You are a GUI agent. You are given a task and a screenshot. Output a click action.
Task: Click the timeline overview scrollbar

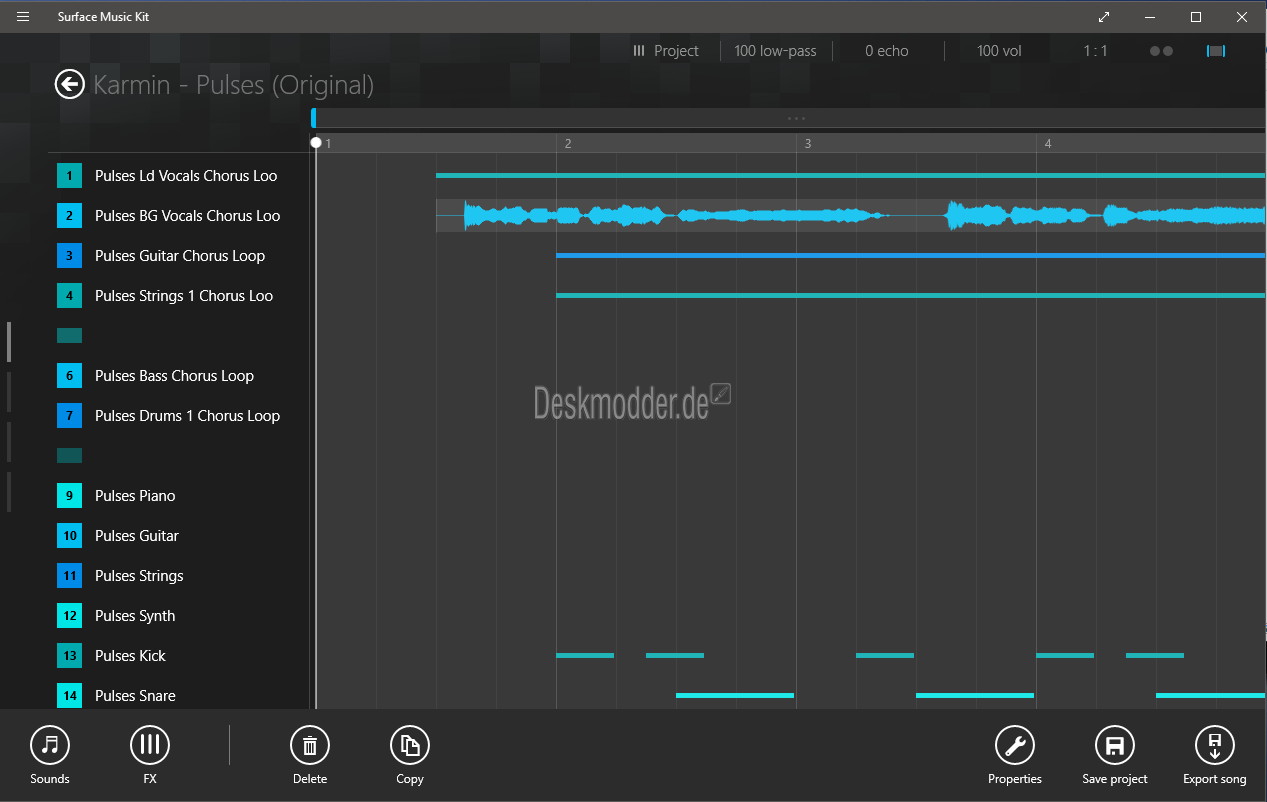tap(789, 118)
